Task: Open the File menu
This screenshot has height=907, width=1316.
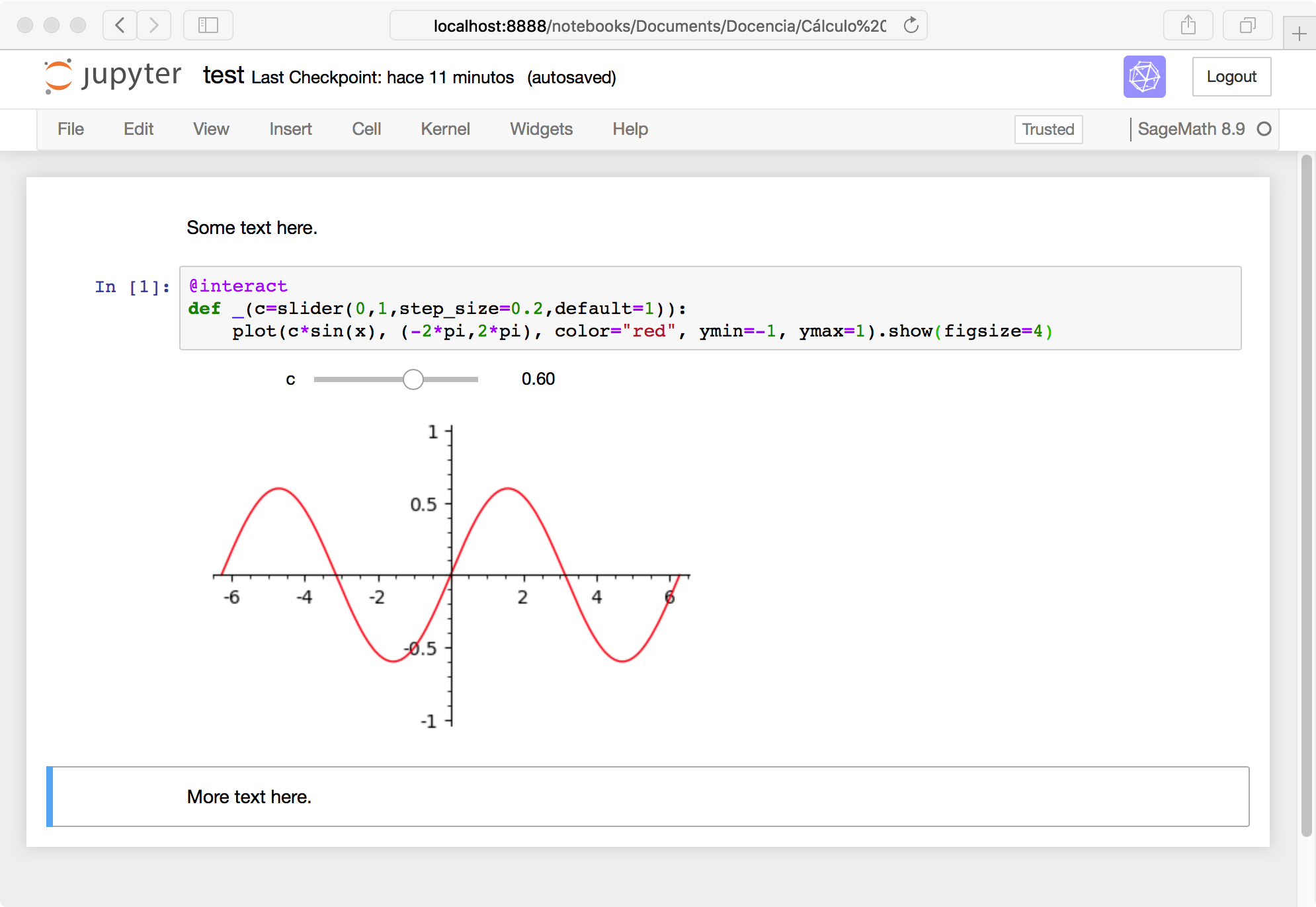Action: pyautogui.click(x=70, y=129)
